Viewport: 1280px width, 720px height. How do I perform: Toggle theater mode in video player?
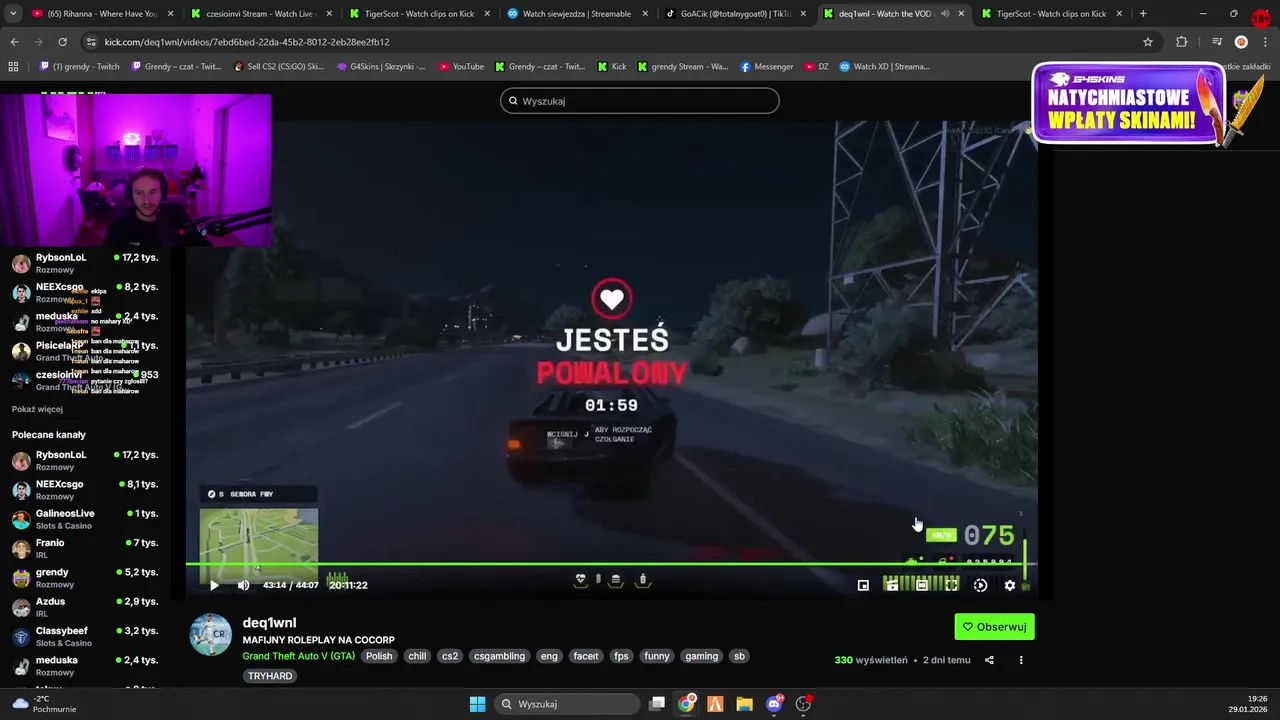(921, 585)
